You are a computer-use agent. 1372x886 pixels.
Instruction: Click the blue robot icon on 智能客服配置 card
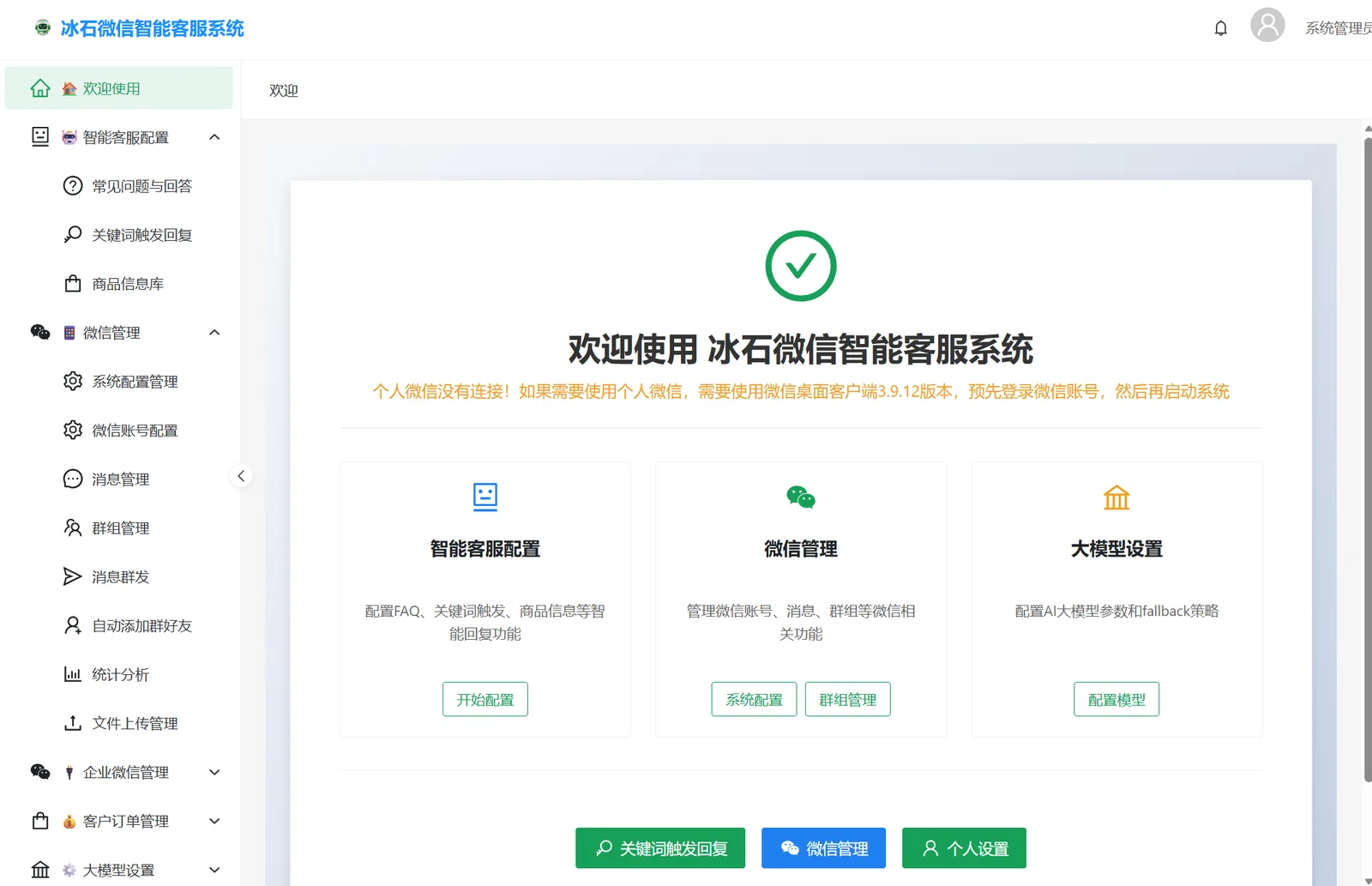(x=485, y=497)
